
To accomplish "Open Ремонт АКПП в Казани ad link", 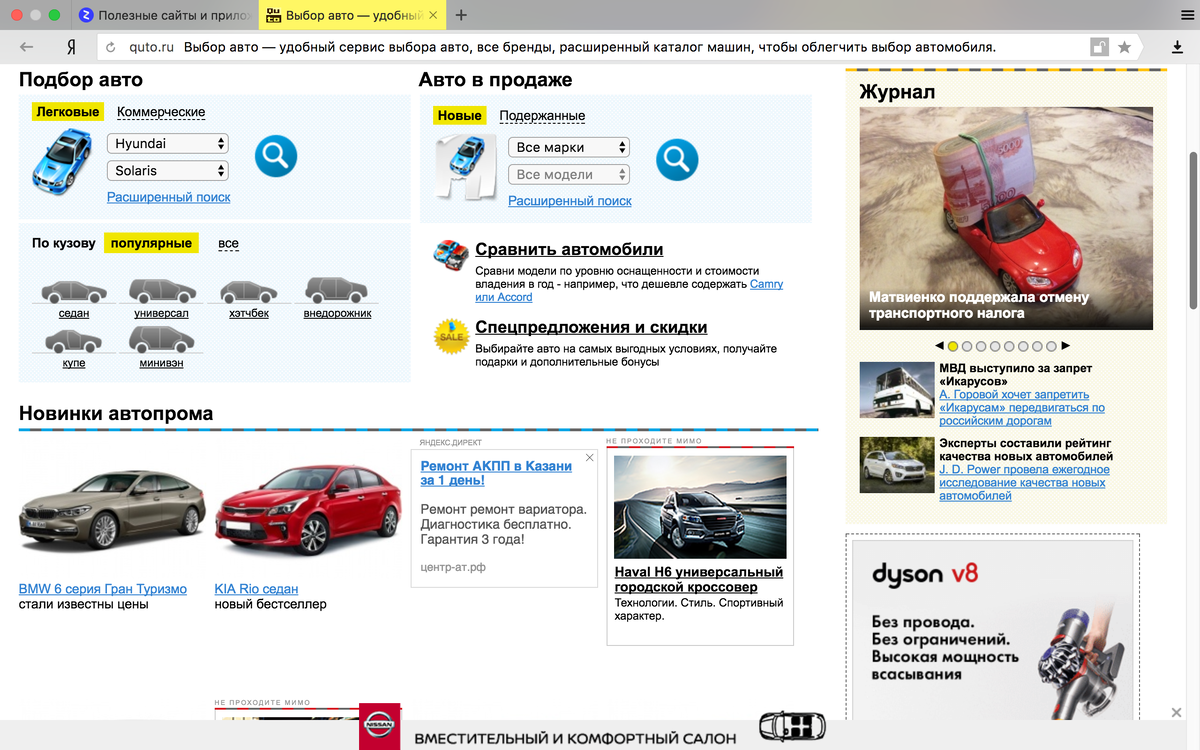I will tap(496, 473).
